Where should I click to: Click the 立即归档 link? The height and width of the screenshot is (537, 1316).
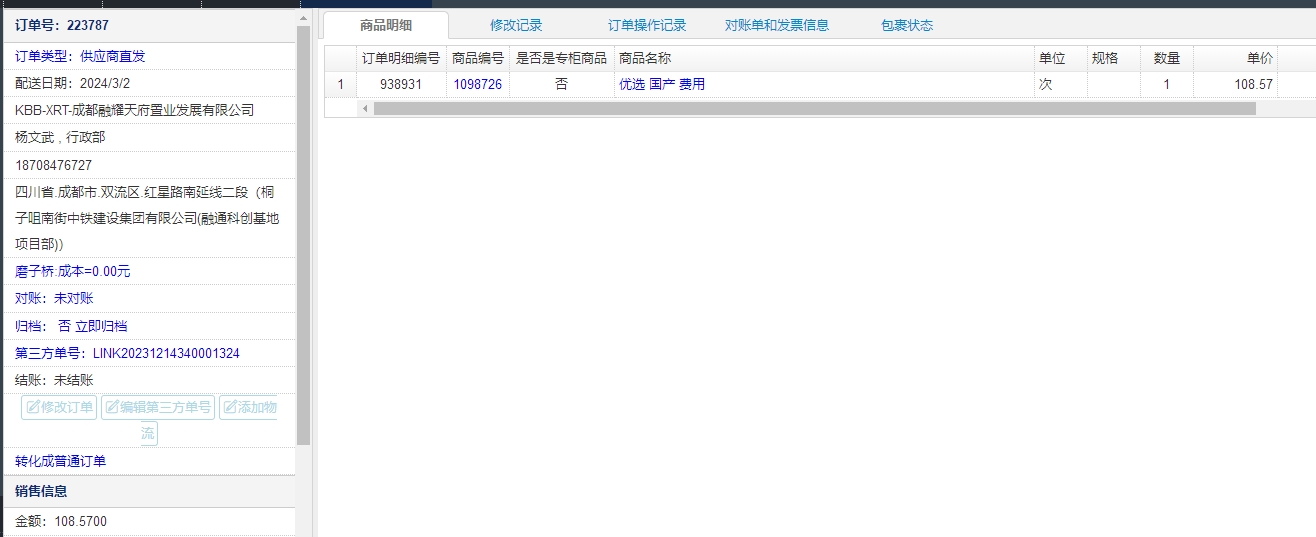101,326
